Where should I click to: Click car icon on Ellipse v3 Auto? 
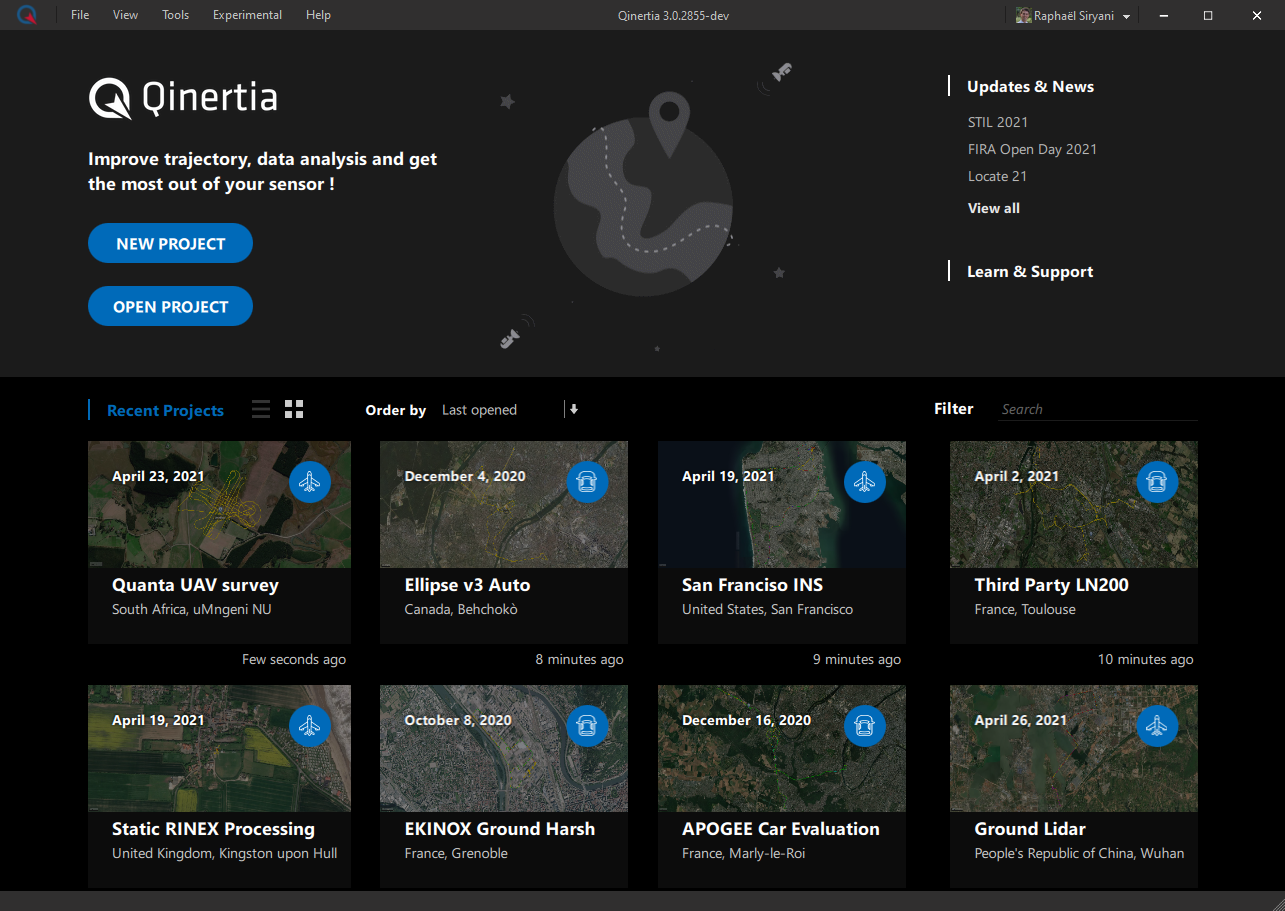(587, 483)
